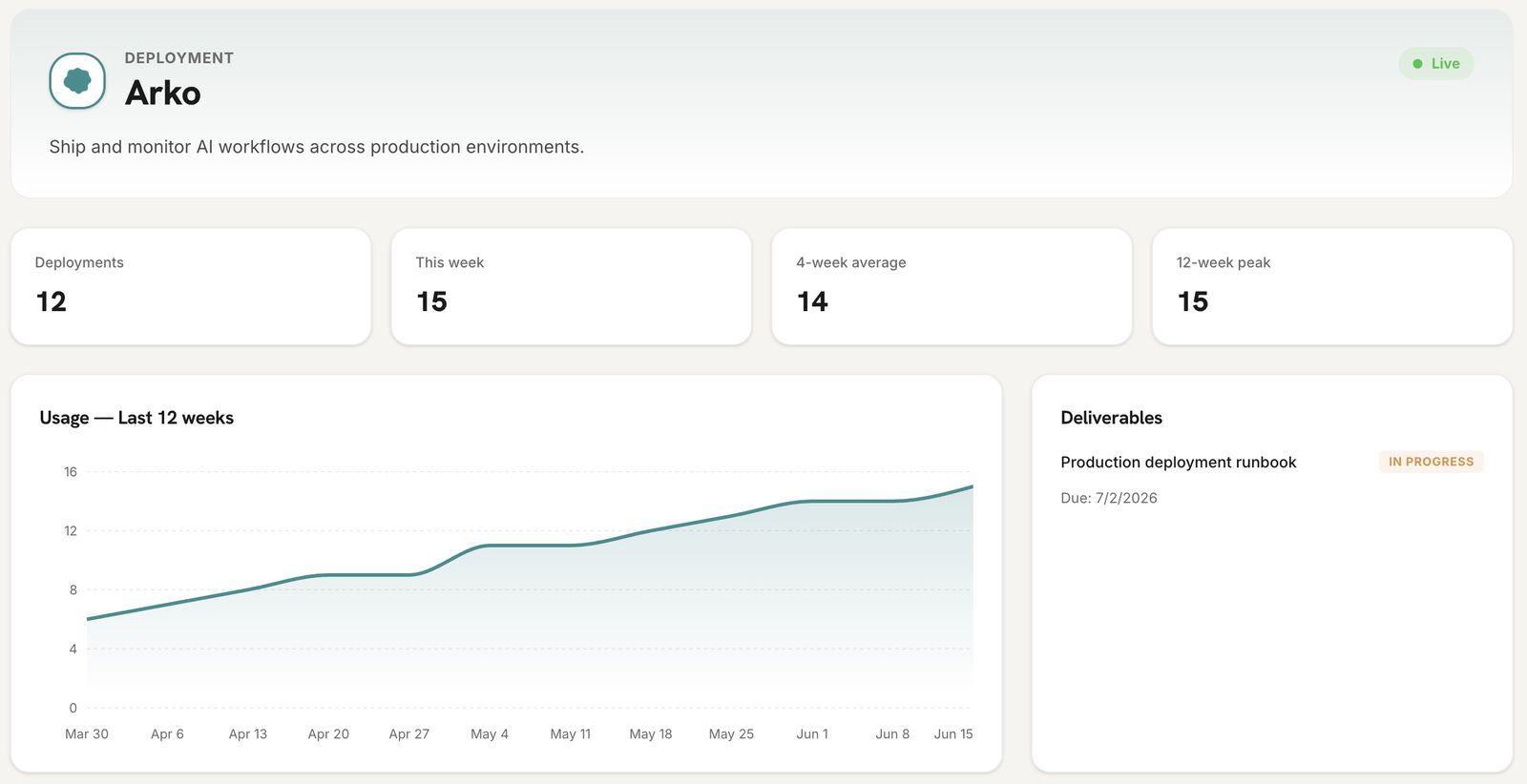This screenshot has height=784, width=1527.
Task: Select the Jun 15 chart date
Action: click(953, 734)
